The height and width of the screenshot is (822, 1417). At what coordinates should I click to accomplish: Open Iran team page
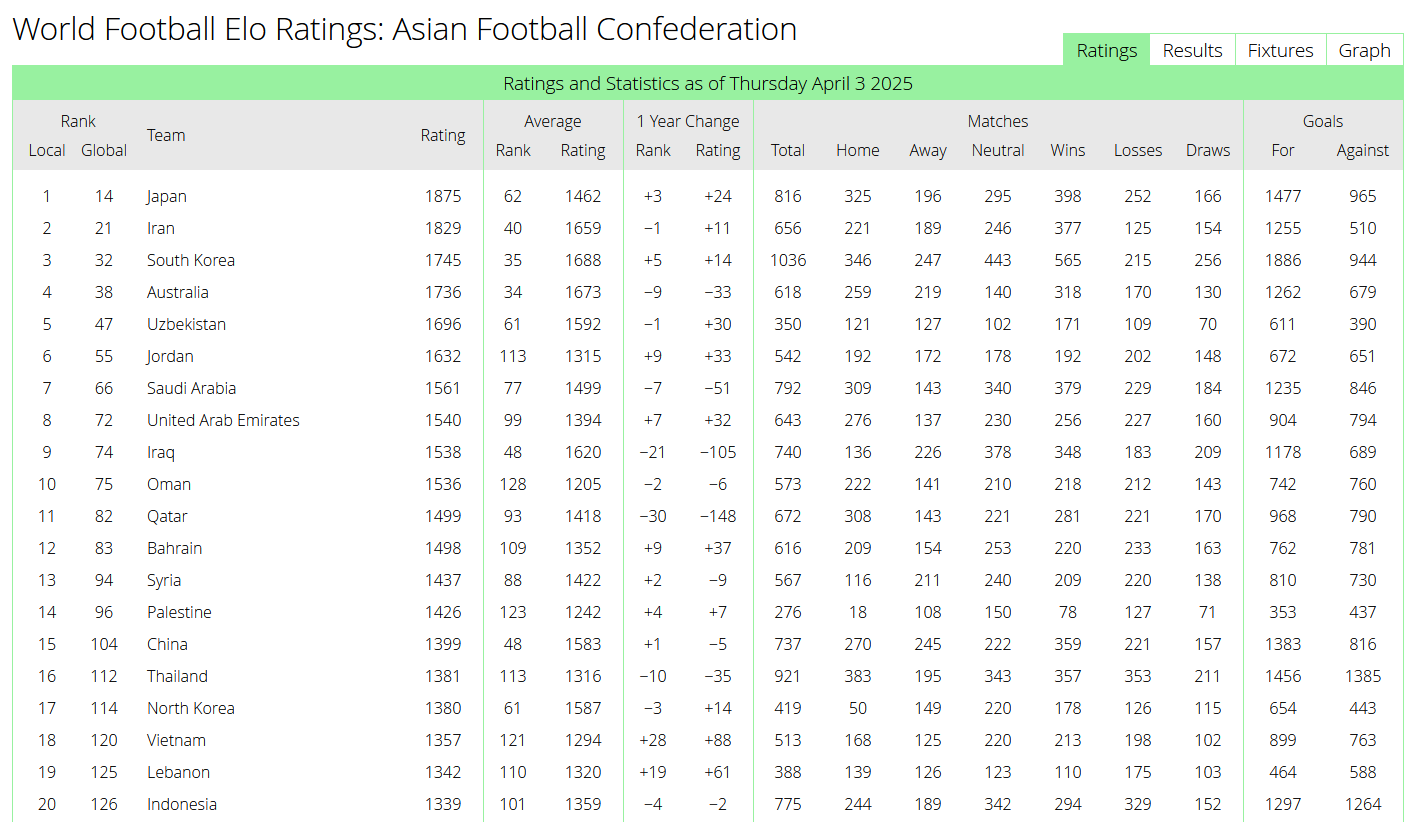coord(160,228)
